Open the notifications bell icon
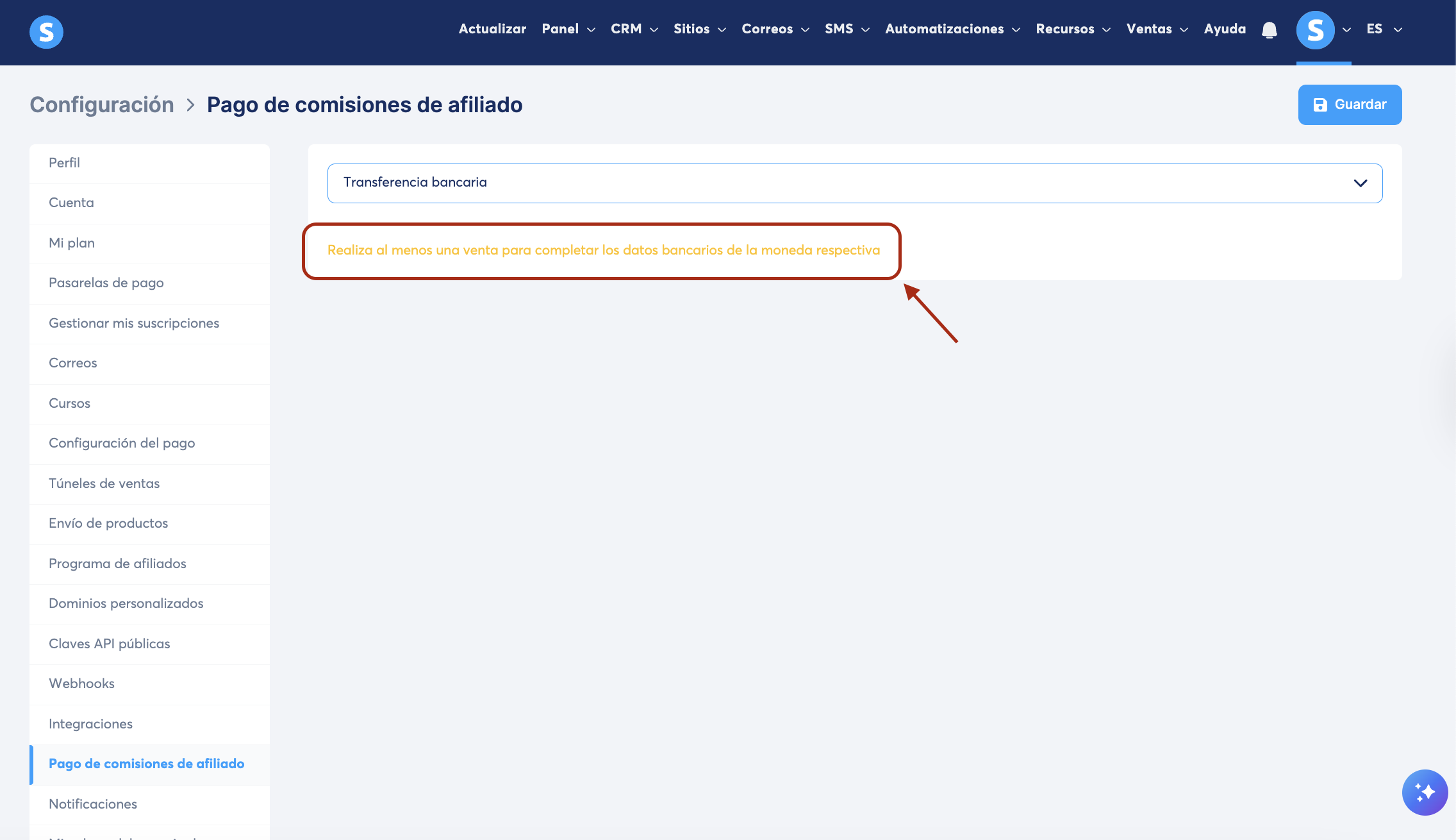Image resolution: width=1456 pixels, height=840 pixels. click(x=1269, y=30)
